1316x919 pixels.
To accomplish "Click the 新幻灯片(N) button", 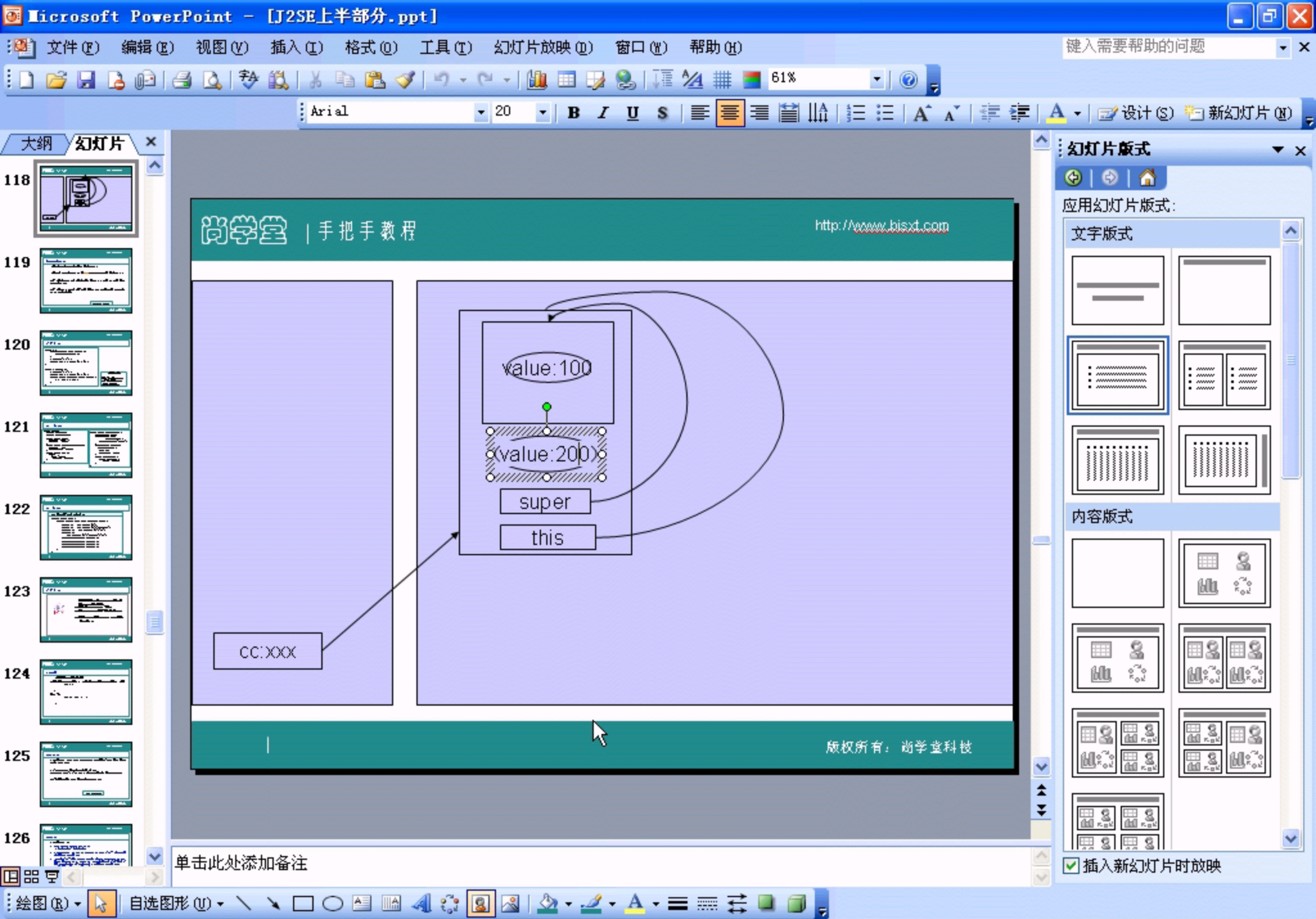I will pyautogui.click(x=1238, y=113).
